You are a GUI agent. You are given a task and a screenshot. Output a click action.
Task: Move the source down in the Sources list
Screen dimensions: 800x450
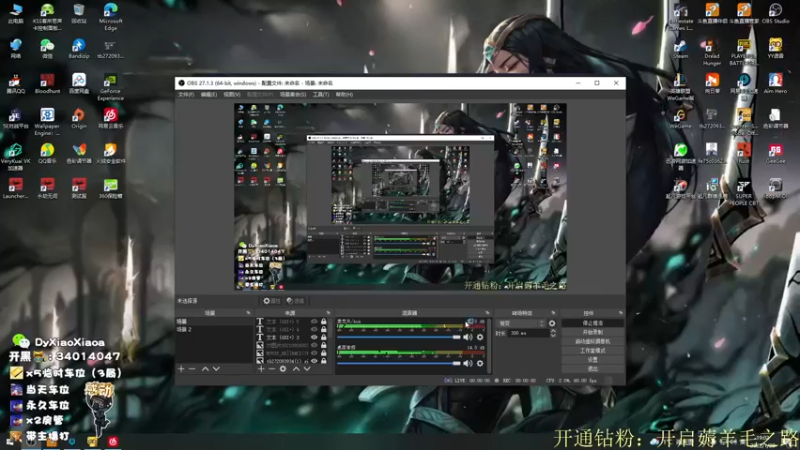[307, 368]
